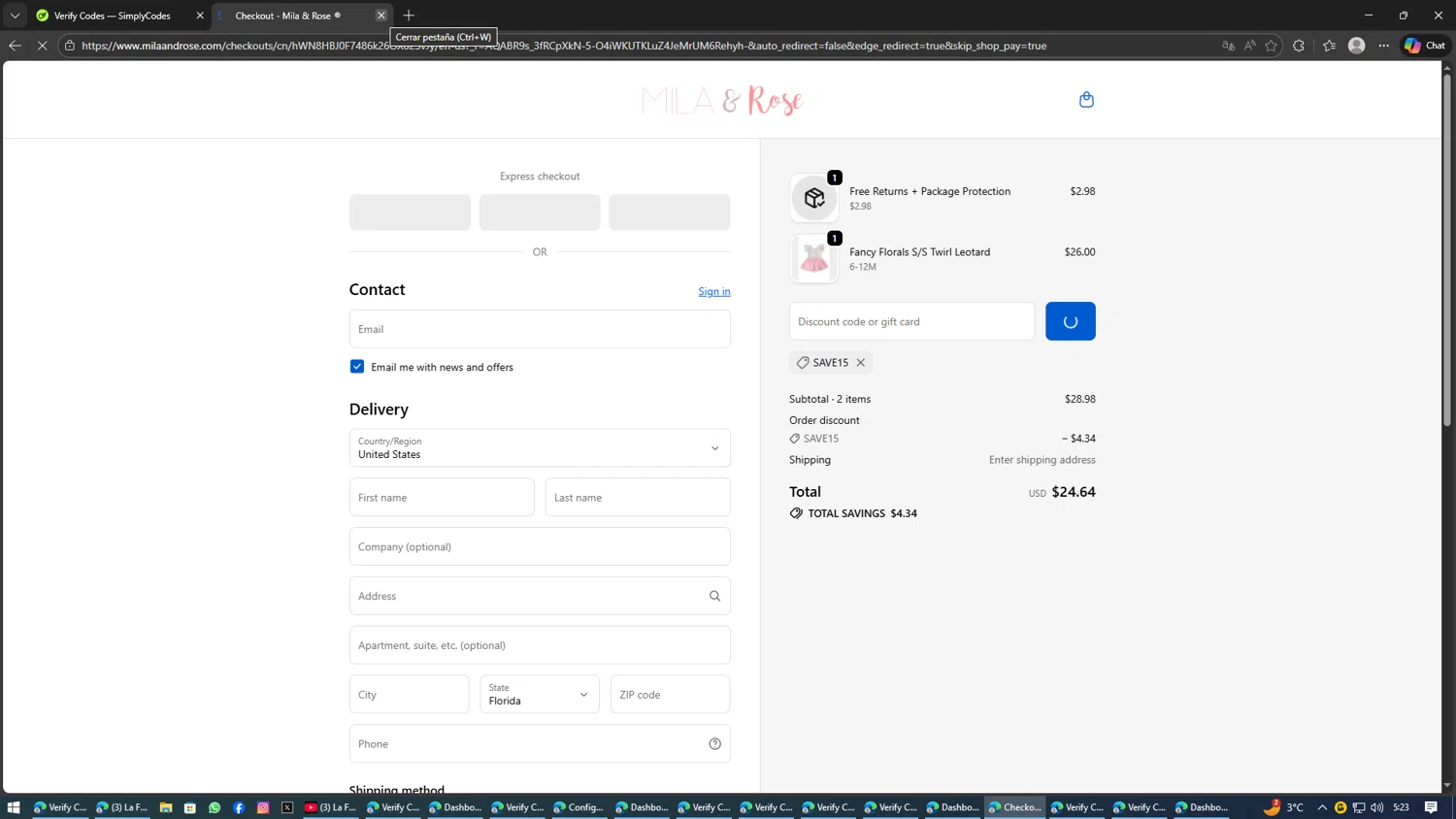Viewport: 1456px width, 819px height.
Task: Click the Fancy Florals Leotard product thumbnail
Action: click(x=814, y=259)
